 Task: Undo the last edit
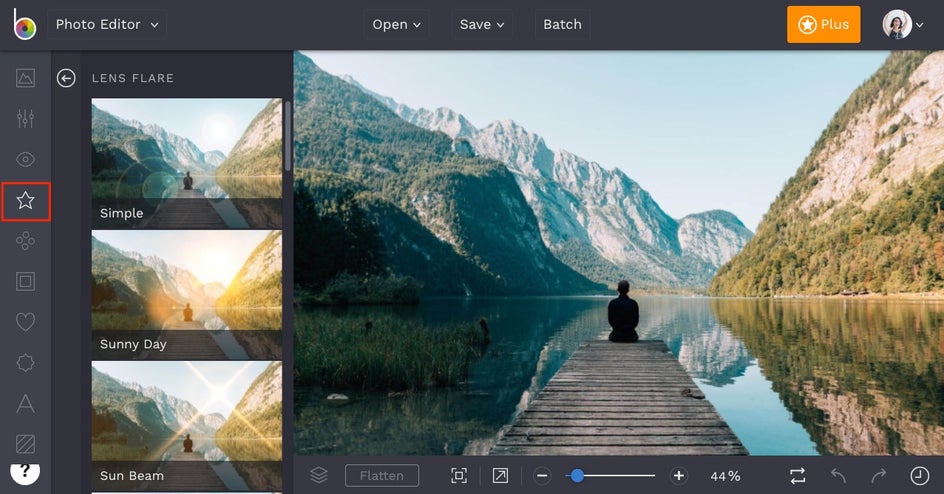[839, 476]
